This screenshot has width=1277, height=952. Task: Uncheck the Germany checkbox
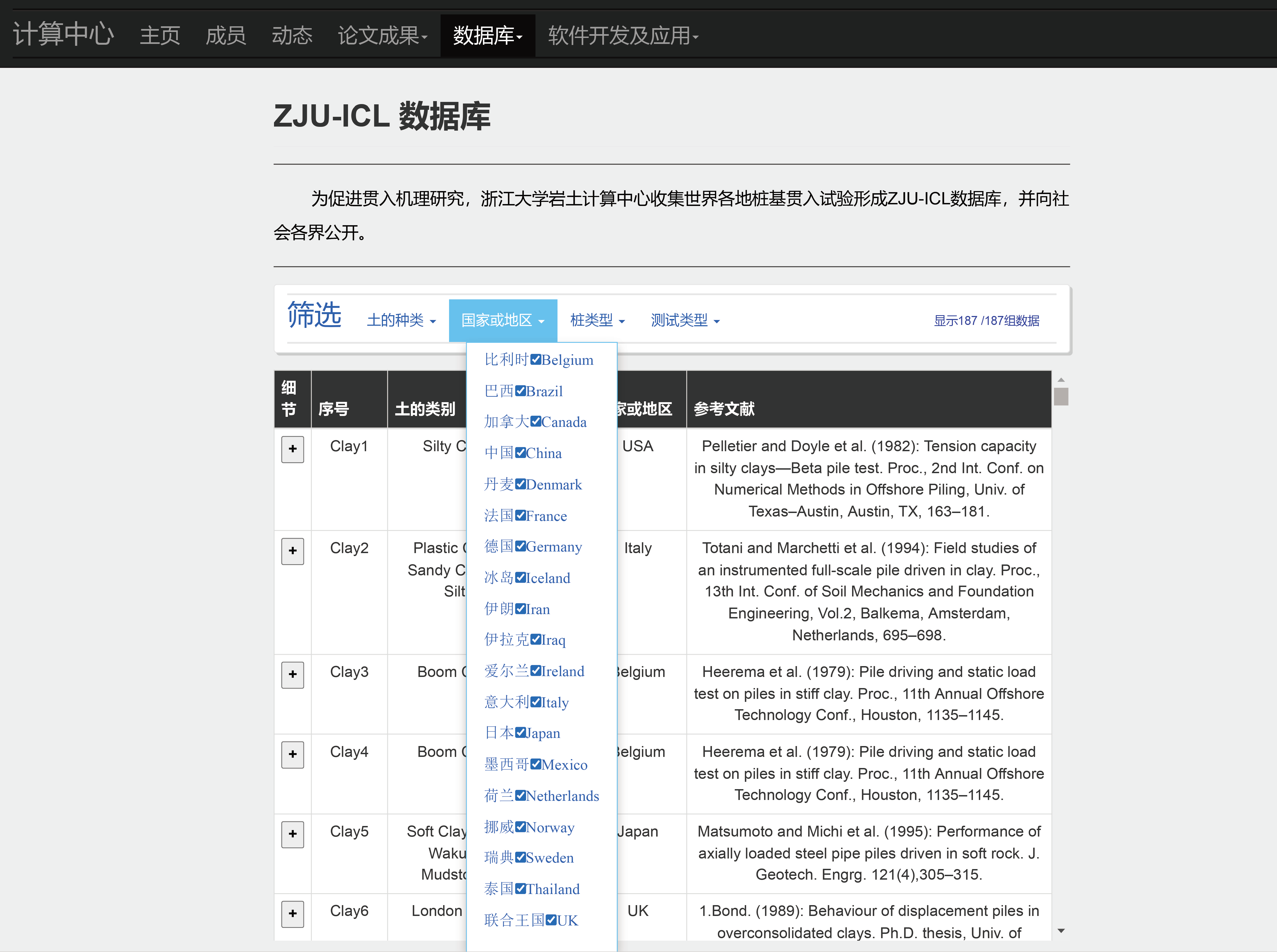point(520,546)
